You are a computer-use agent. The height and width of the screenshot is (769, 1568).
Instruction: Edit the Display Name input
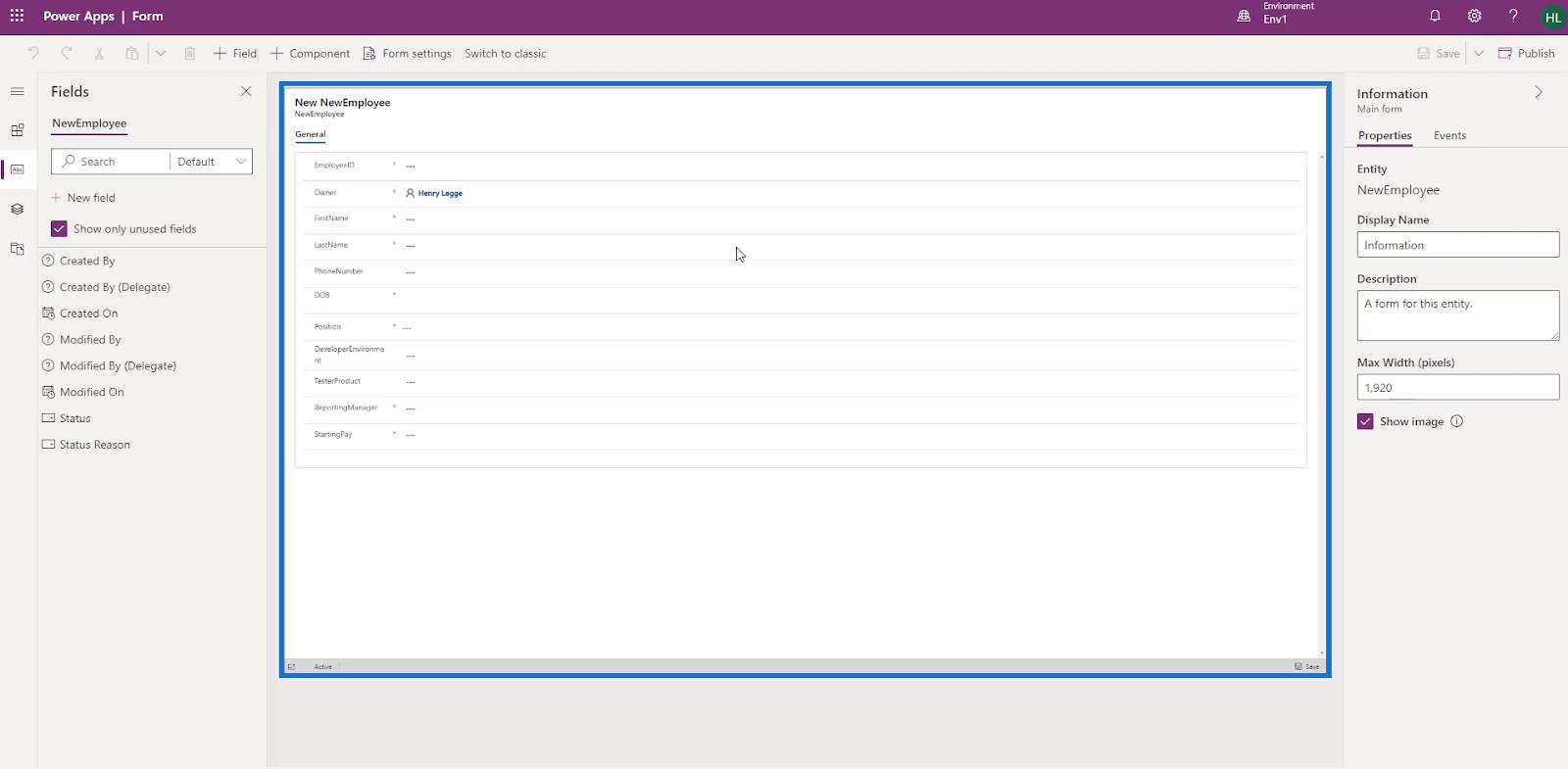pyautogui.click(x=1457, y=245)
